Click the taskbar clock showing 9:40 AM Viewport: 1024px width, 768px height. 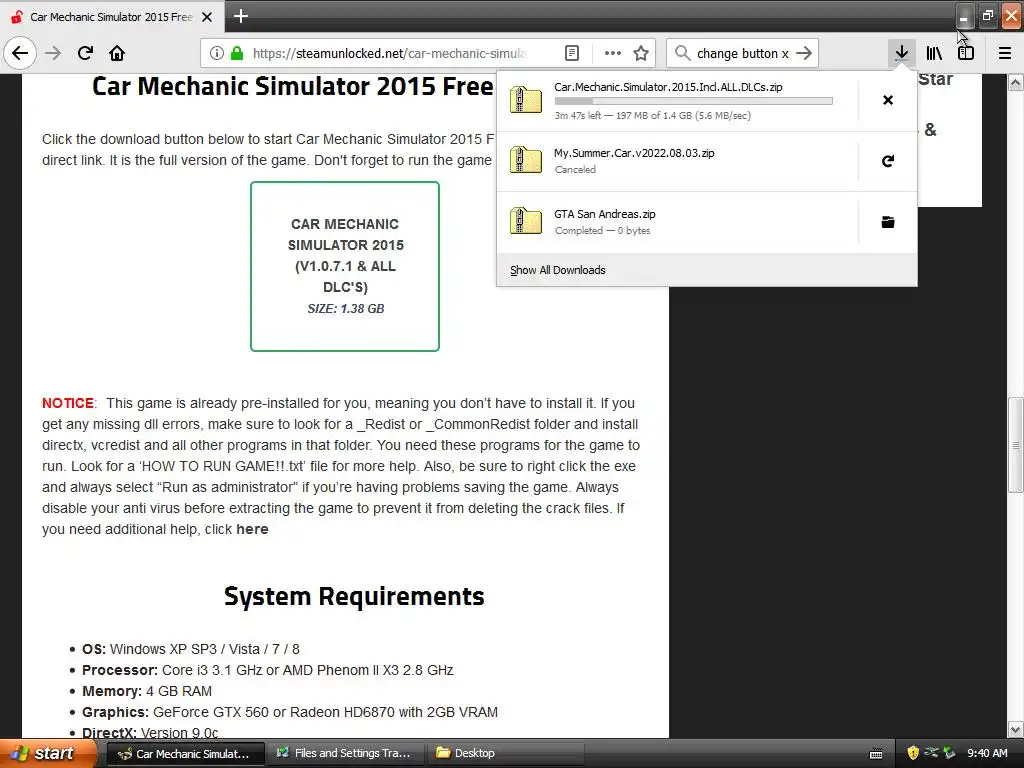tap(987, 753)
